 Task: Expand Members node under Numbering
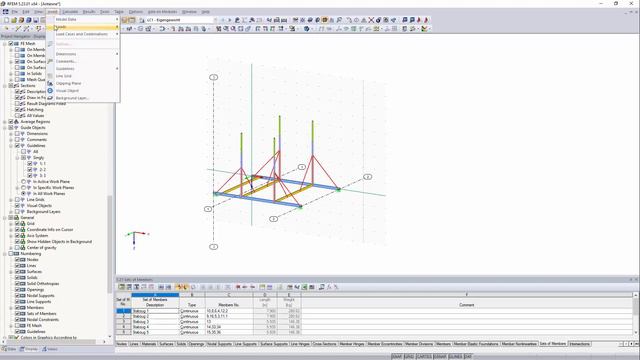[11, 308]
